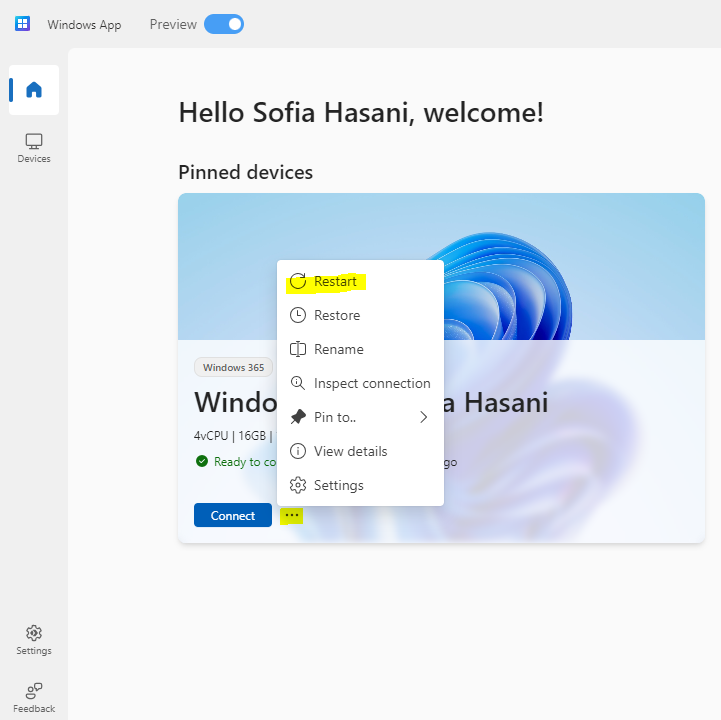Screen dimensions: 721x720
Task: Select Restart from the context menu
Action: coord(360,281)
